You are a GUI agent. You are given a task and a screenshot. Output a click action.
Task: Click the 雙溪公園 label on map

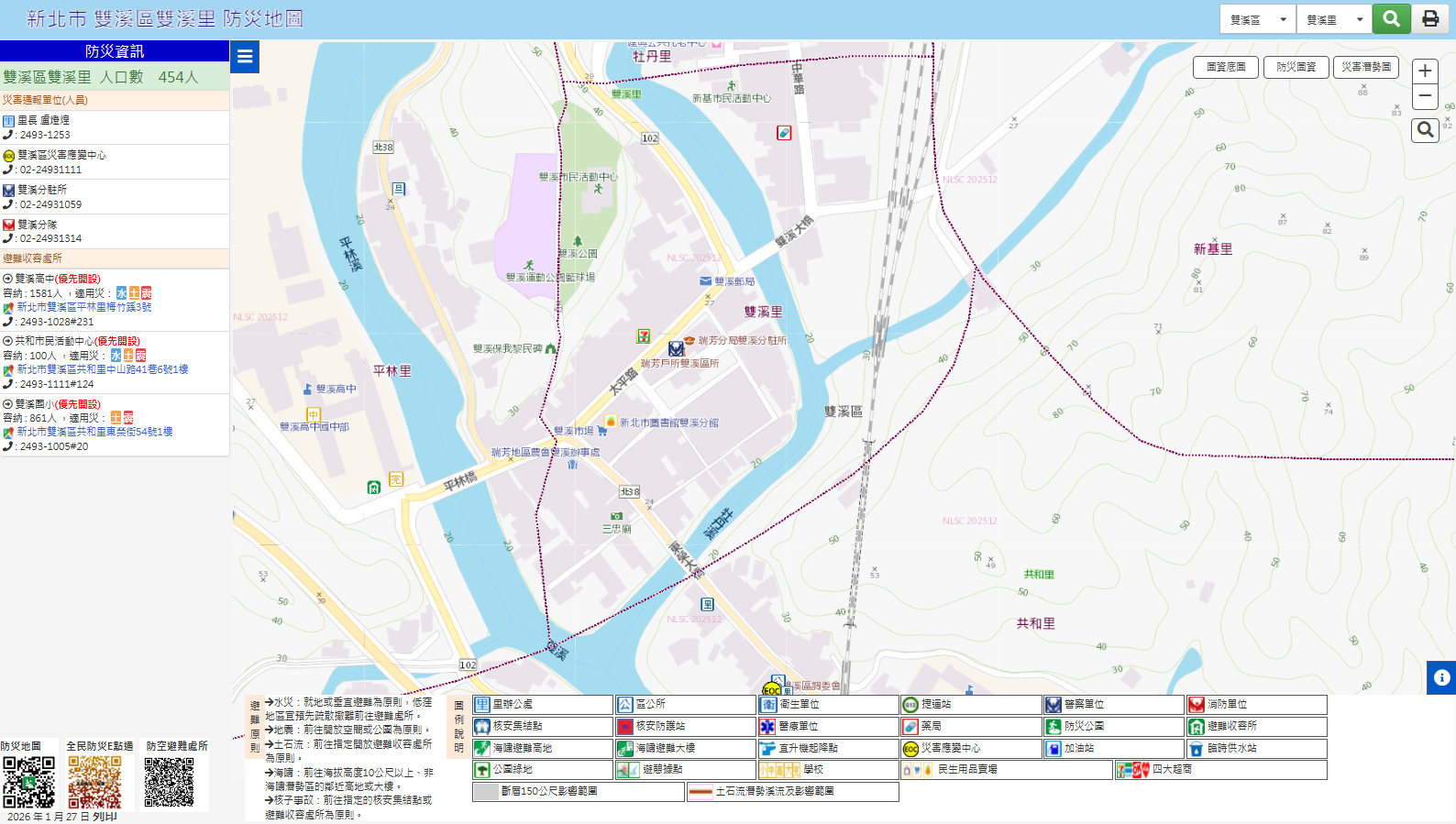[x=578, y=254]
